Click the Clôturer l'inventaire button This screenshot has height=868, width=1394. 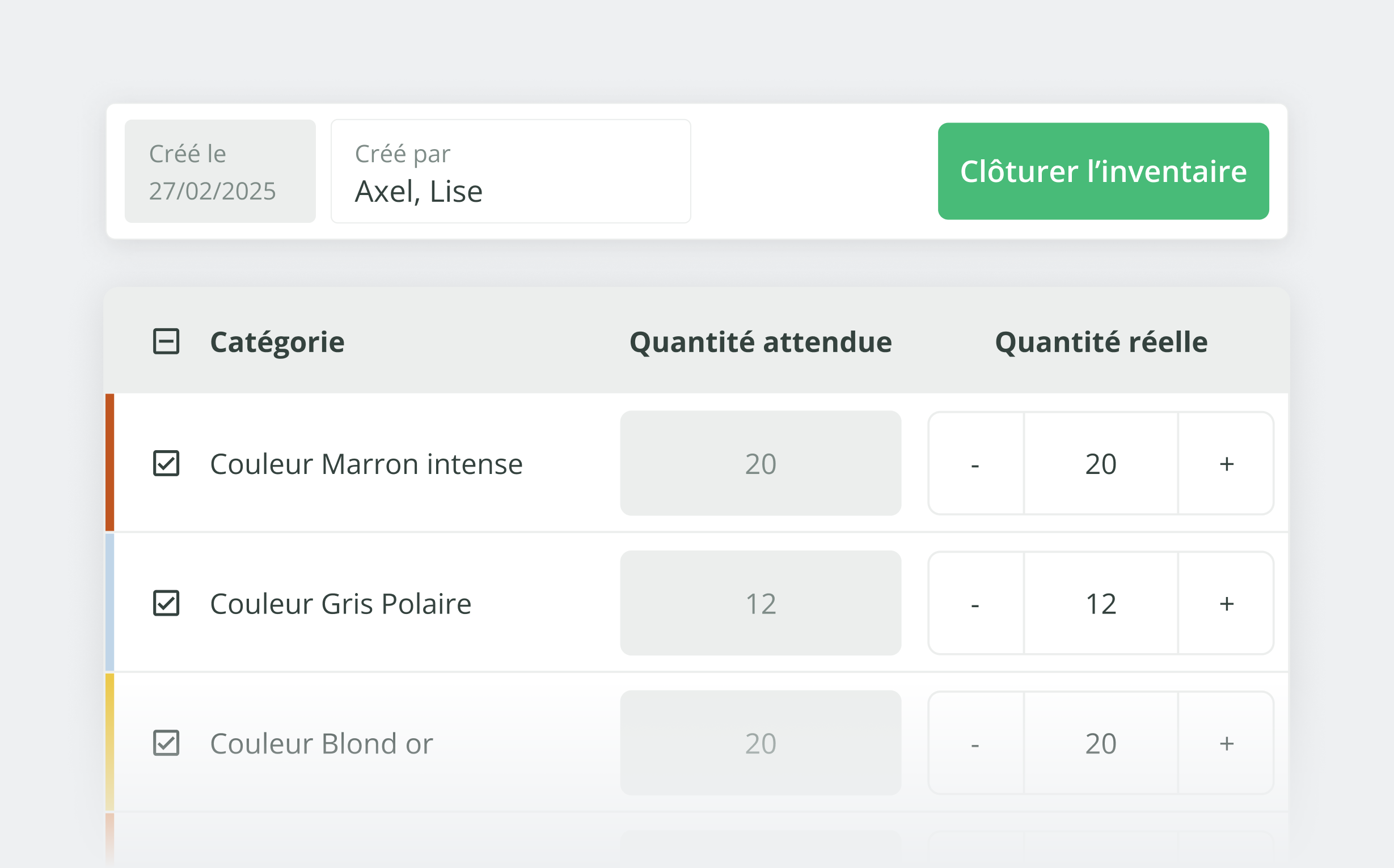(1103, 171)
